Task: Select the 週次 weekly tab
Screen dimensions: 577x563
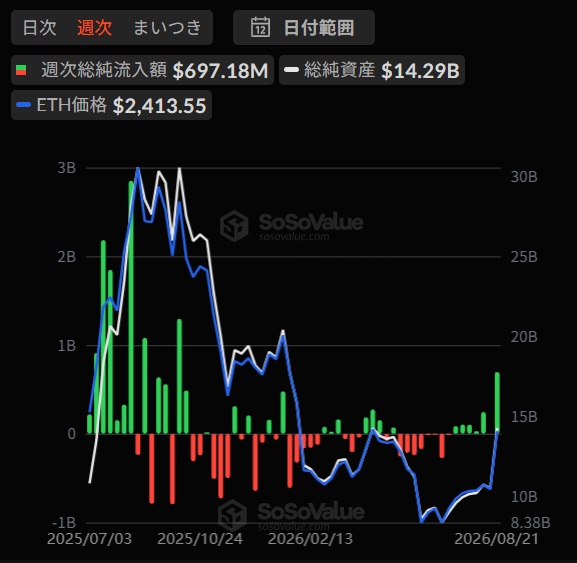Action: [95, 28]
